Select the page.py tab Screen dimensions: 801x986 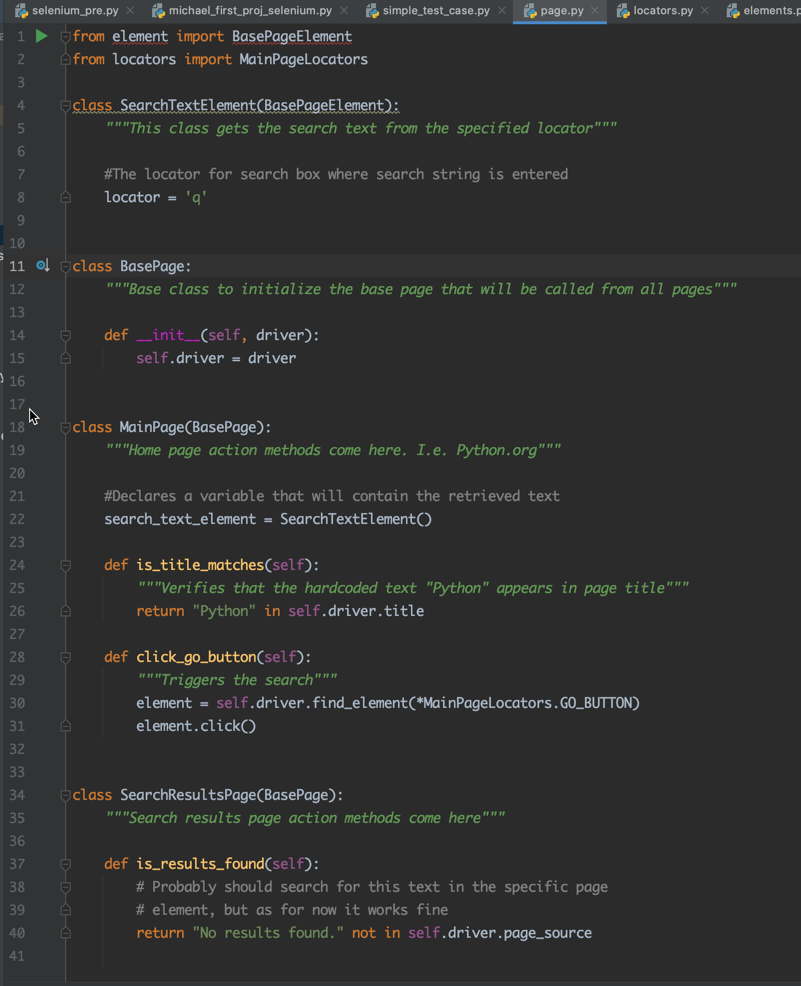tap(561, 11)
